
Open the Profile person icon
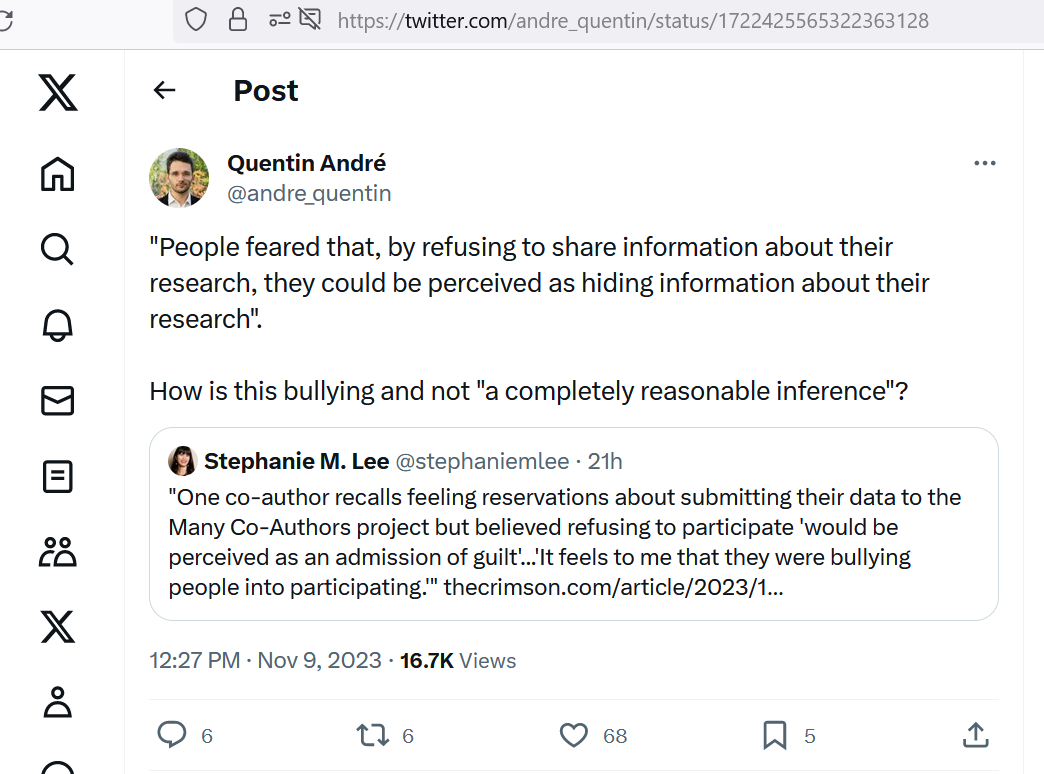point(57,702)
